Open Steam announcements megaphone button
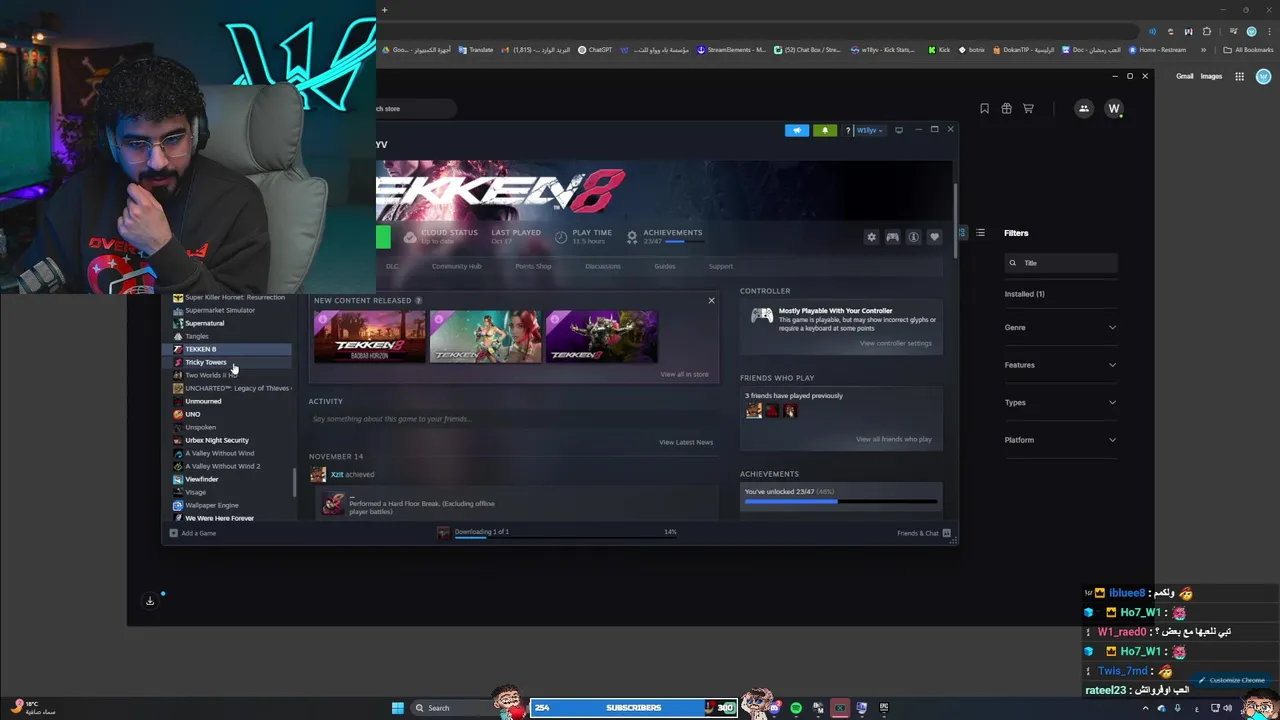Image resolution: width=1280 pixels, height=720 pixels. pyautogui.click(x=797, y=130)
